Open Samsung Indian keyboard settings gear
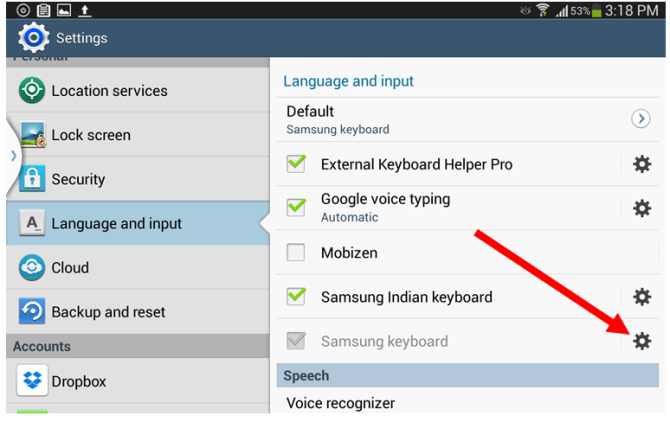Screen dimensions: 670x422 click(x=641, y=297)
